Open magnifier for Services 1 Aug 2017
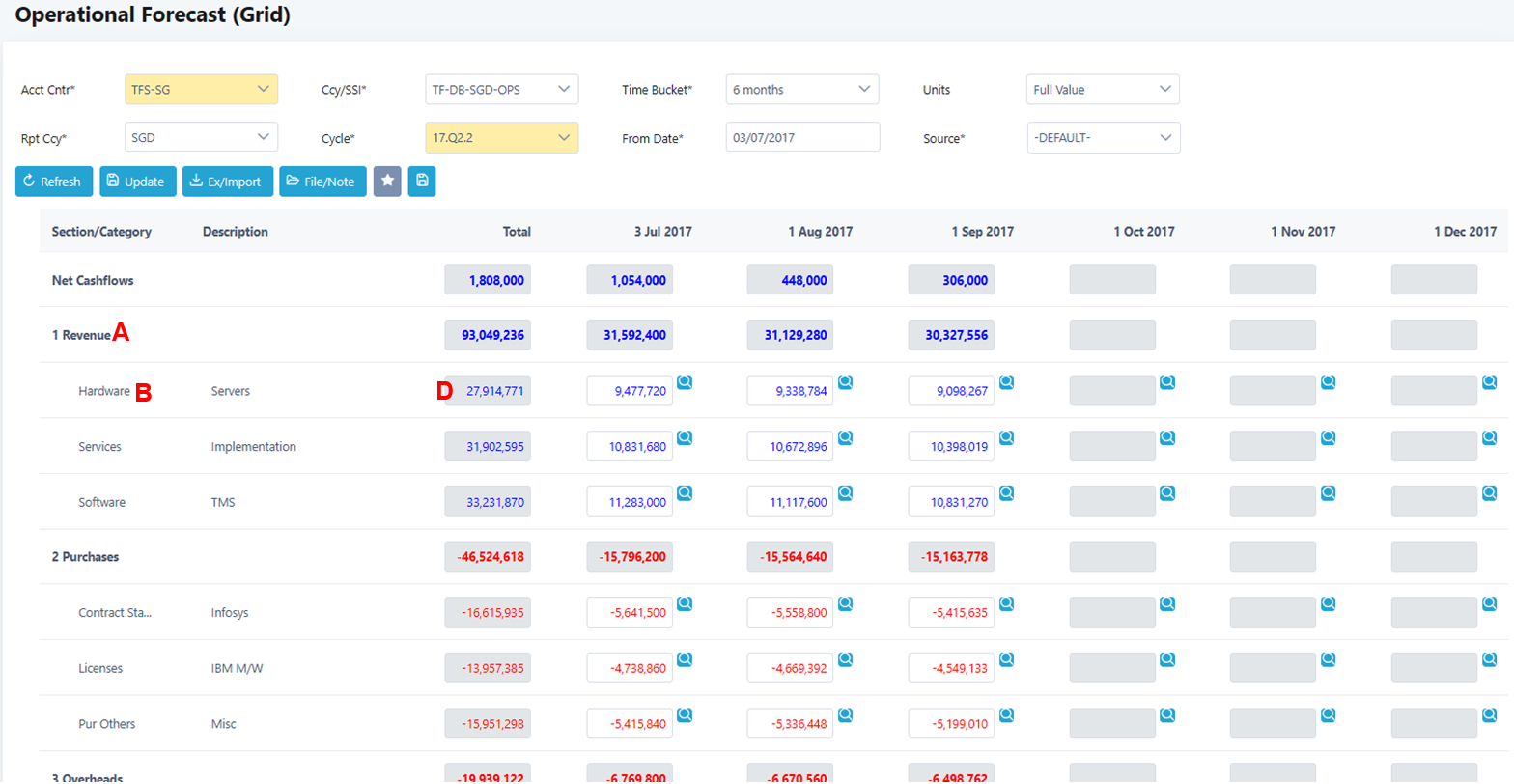The width and height of the screenshot is (1514, 784). (x=845, y=437)
